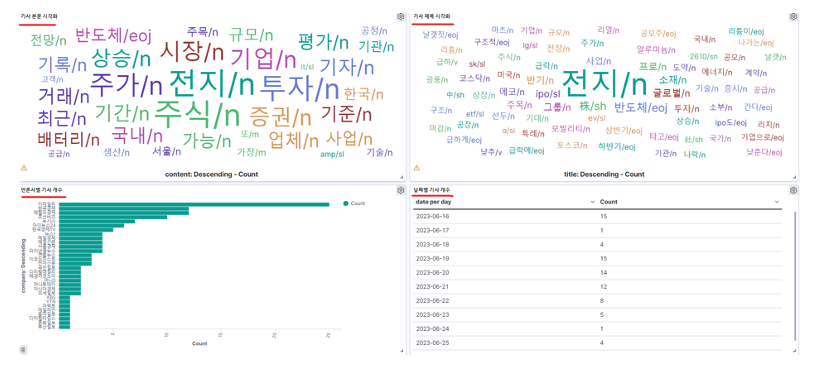Click 기사 본문 시각화 panel title
This screenshot has height=380, width=816.
coord(39,17)
